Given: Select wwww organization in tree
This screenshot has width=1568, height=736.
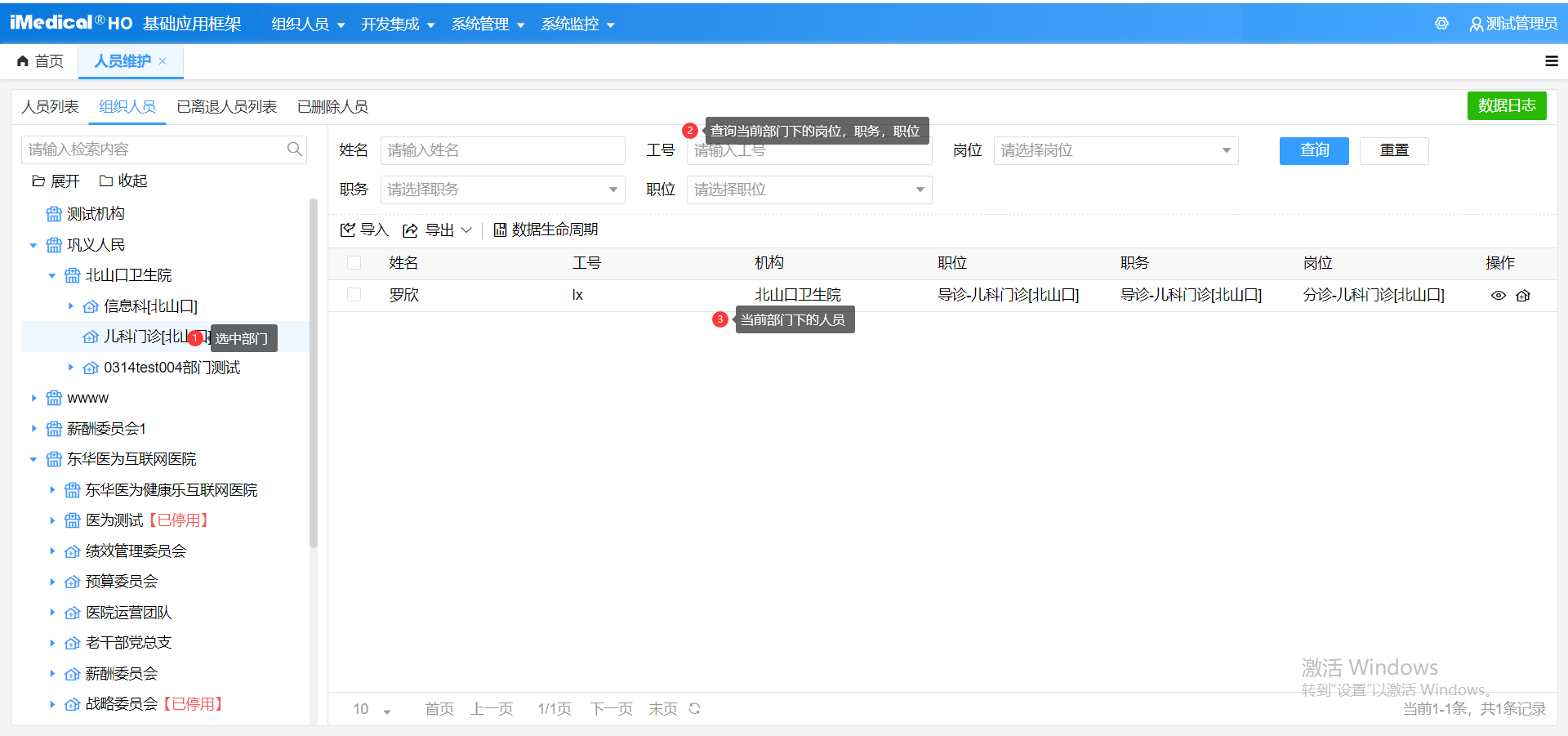Looking at the screenshot, I should pyautogui.click(x=87, y=398).
